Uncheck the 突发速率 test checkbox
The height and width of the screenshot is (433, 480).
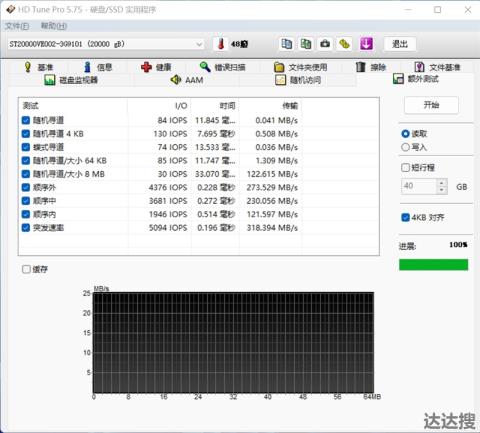26,228
